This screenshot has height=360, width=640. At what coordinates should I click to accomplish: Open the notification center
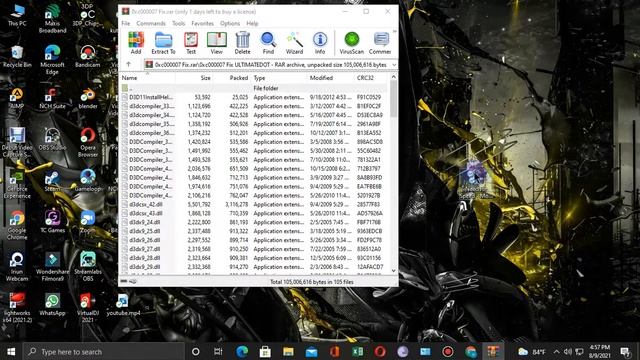[x=625, y=351]
